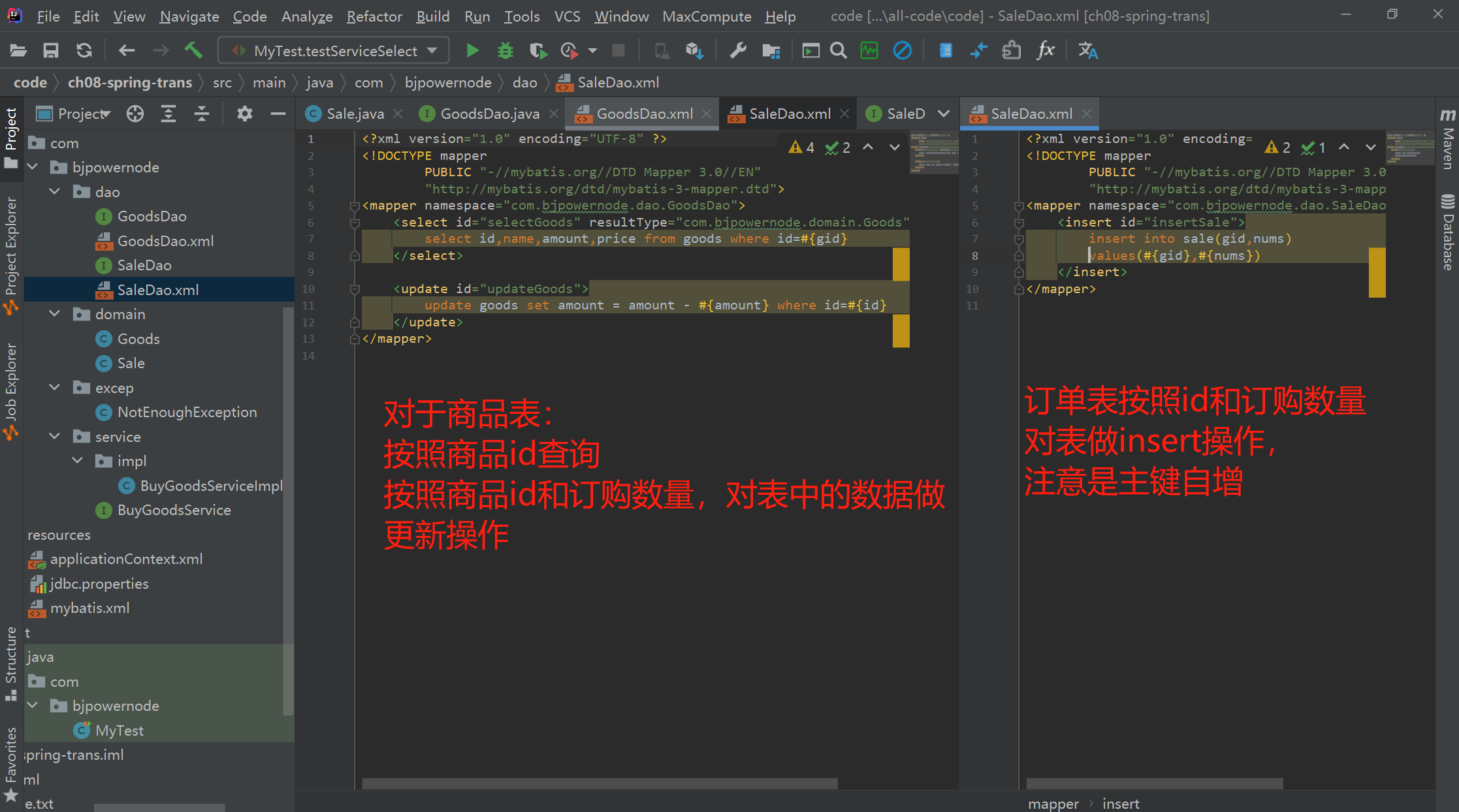Image resolution: width=1459 pixels, height=812 pixels.
Task: Open Project panel gear options
Action: tap(244, 114)
